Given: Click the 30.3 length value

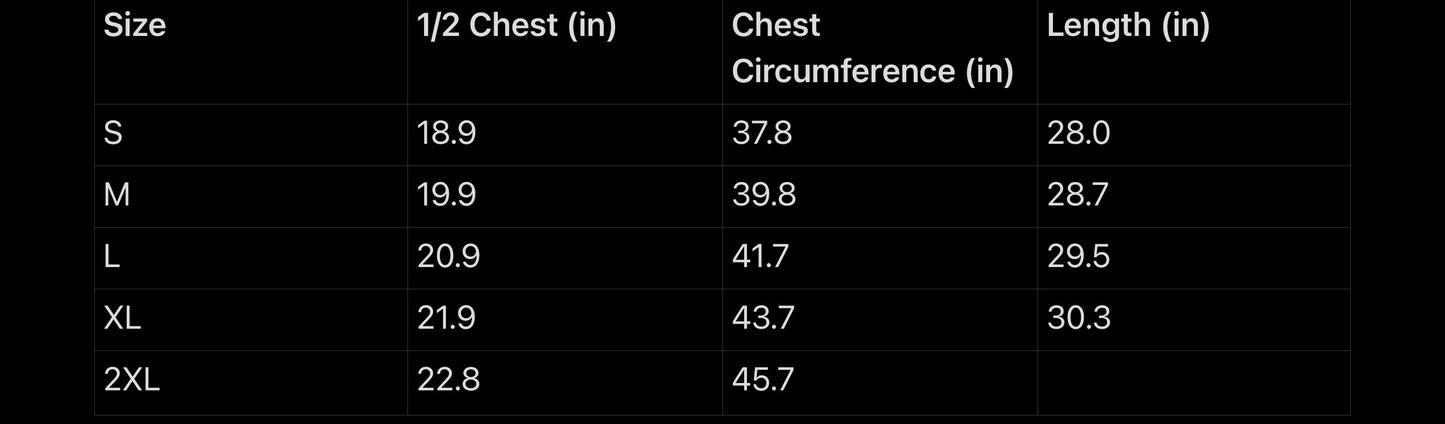Looking at the screenshot, I should (1079, 318).
